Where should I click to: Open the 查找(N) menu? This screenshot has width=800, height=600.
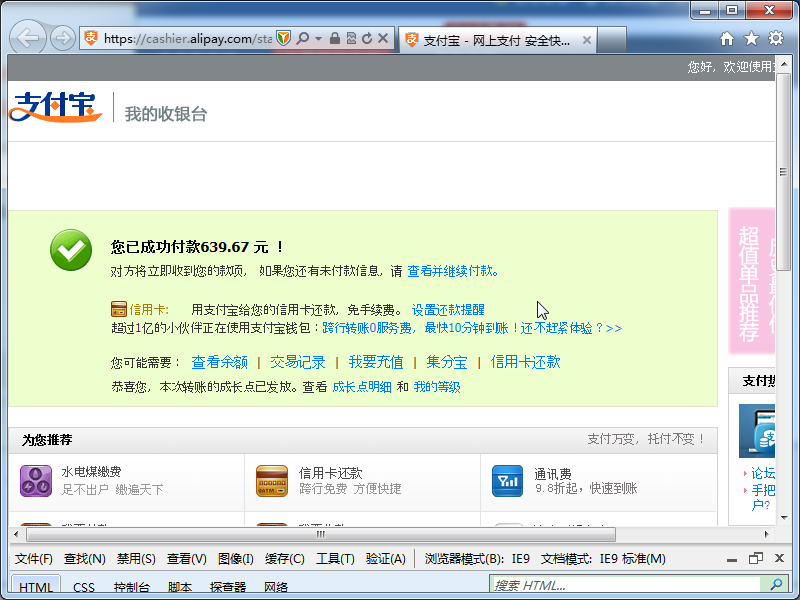point(84,559)
